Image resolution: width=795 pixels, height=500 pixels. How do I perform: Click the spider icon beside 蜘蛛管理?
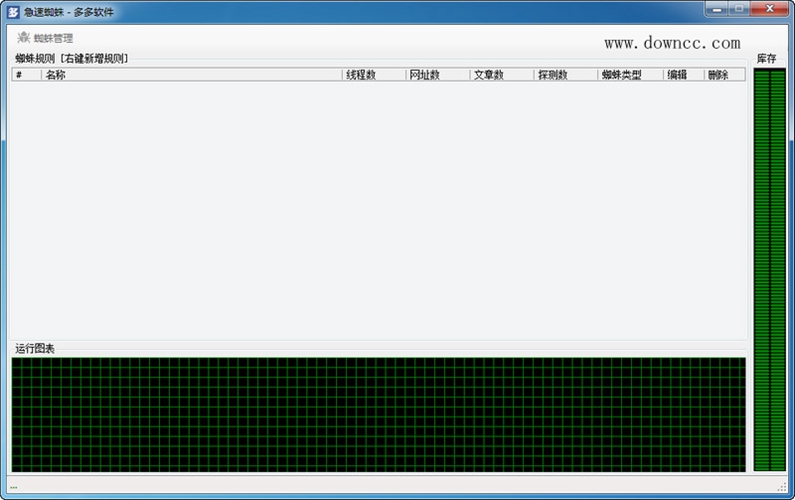tap(23, 38)
